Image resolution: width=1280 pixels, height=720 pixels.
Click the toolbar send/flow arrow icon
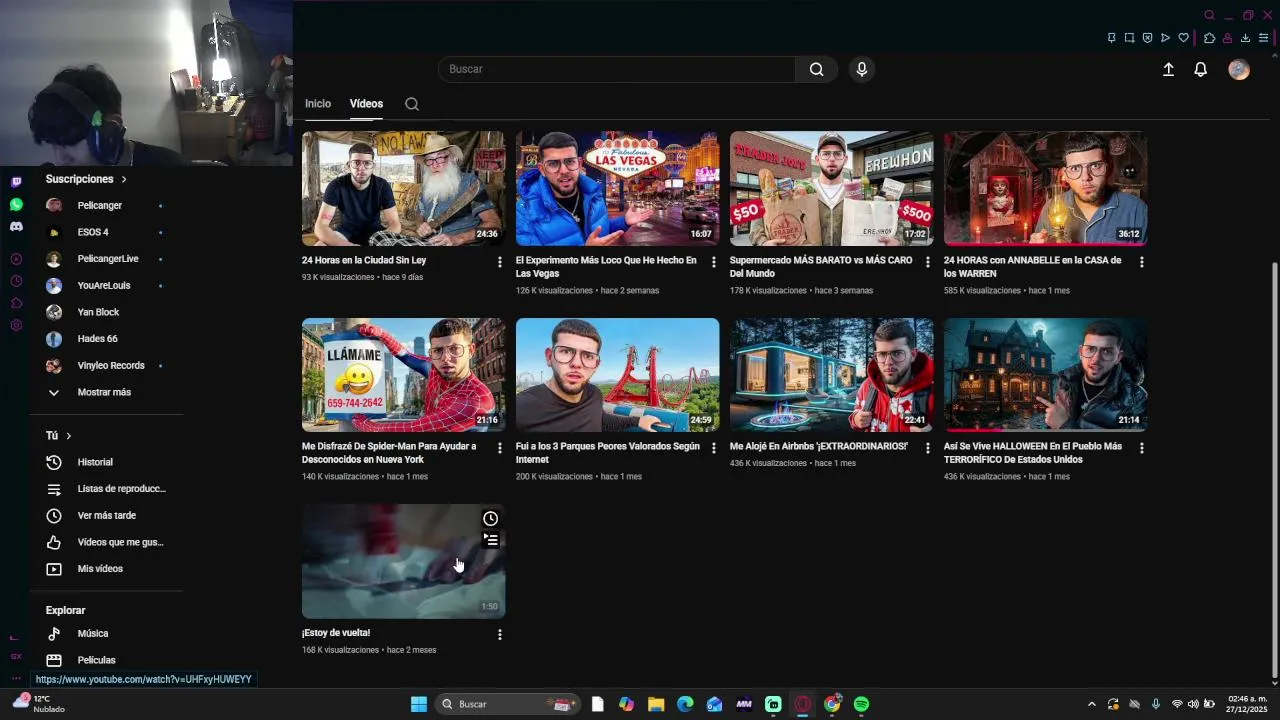(x=1165, y=38)
